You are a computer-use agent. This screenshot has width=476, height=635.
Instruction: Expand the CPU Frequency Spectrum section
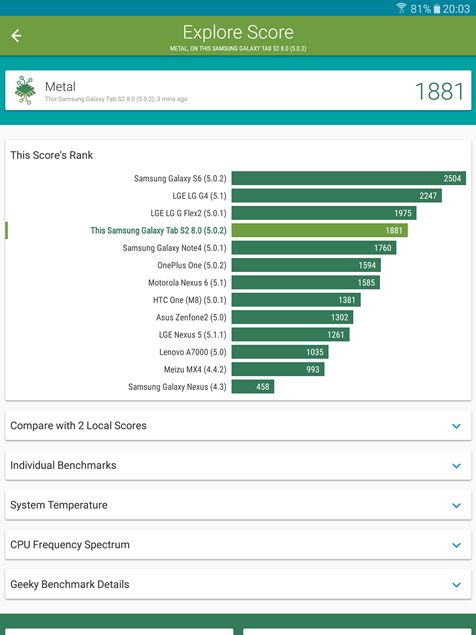pyautogui.click(x=238, y=545)
